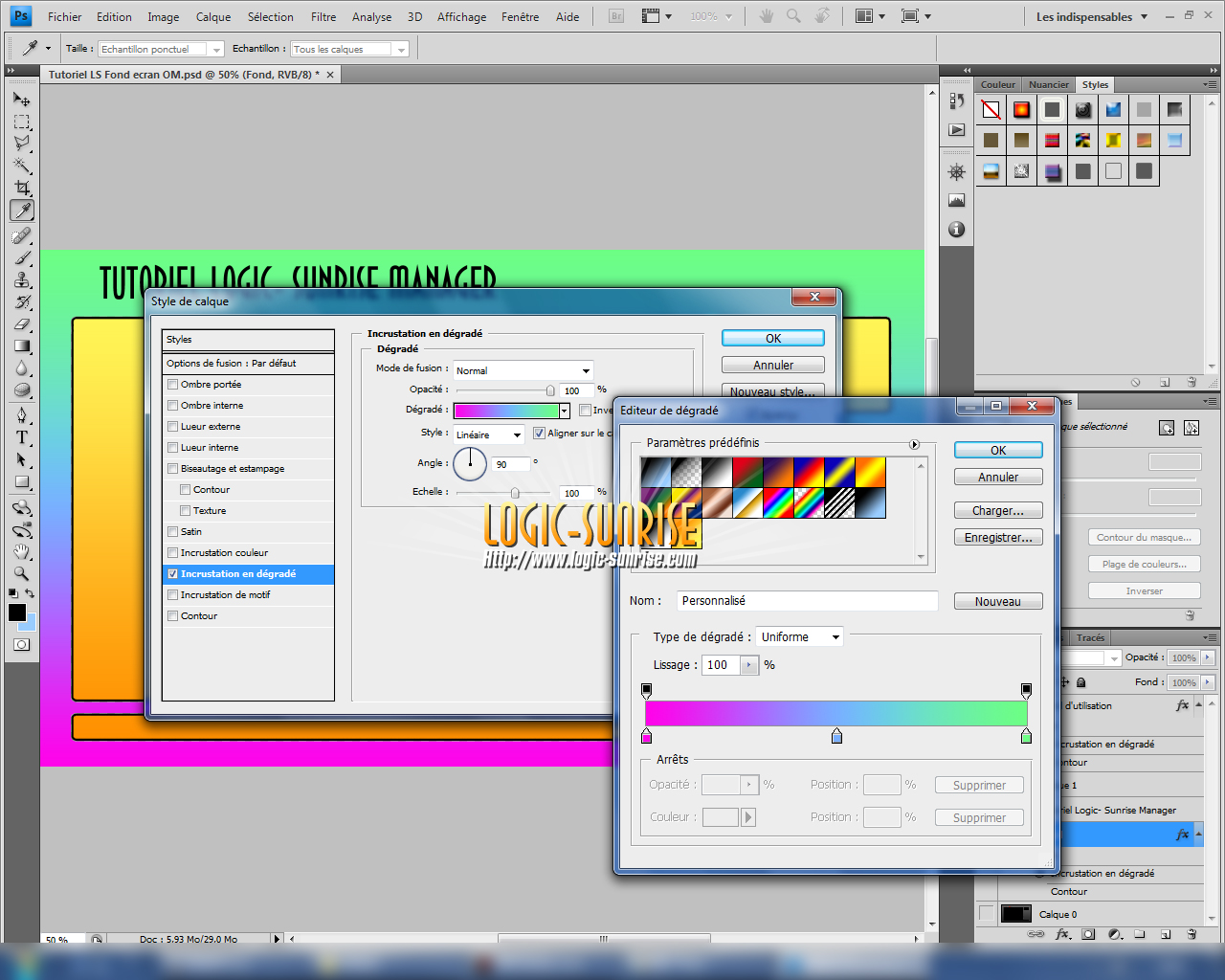This screenshot has width=1225, height=980.
Task: Open the Filtre menu
Action: (x=323, y=16)
